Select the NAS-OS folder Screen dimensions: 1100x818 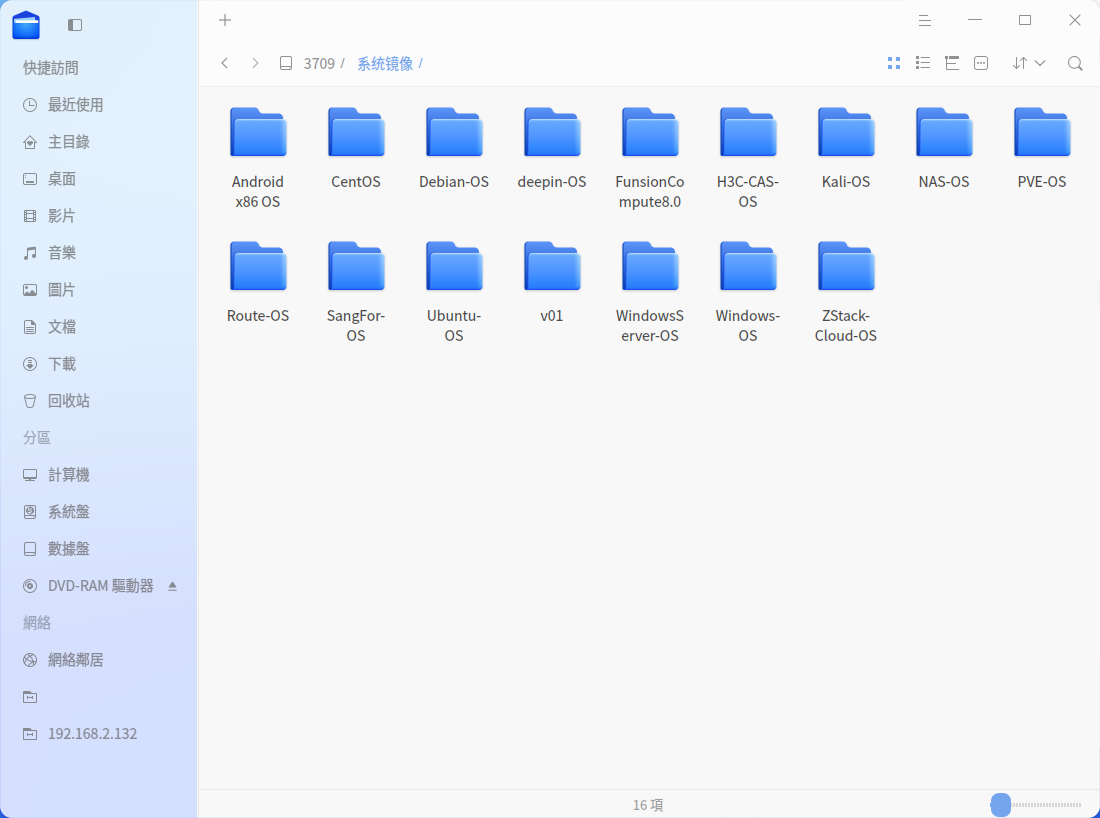click(944, 148)
